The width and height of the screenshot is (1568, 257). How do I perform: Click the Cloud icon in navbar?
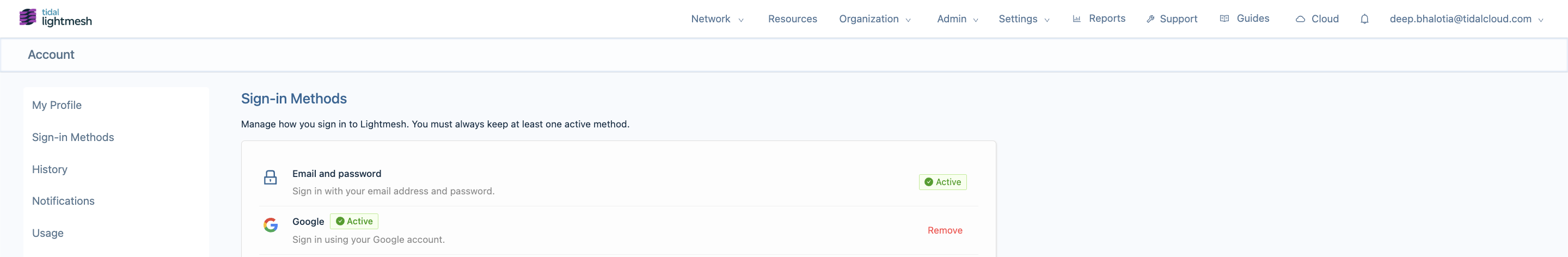point(1300,19)
